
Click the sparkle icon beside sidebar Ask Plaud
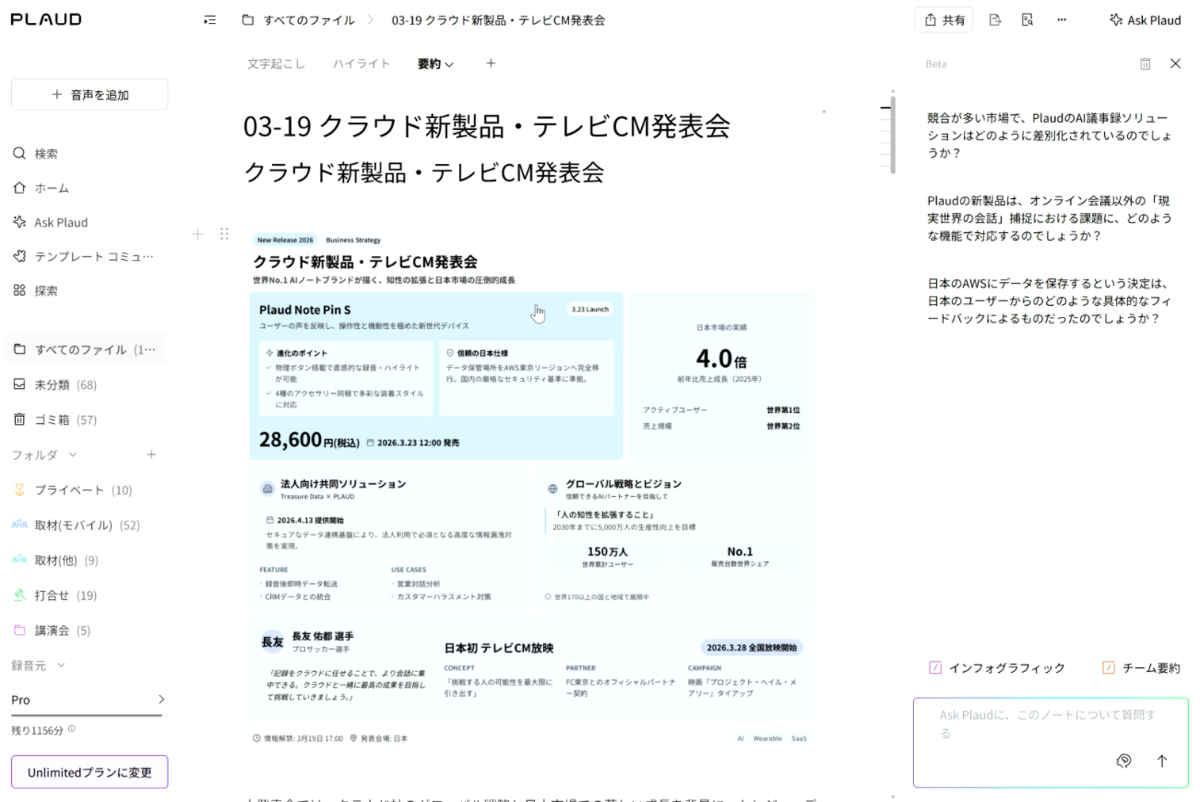point(19,222)
